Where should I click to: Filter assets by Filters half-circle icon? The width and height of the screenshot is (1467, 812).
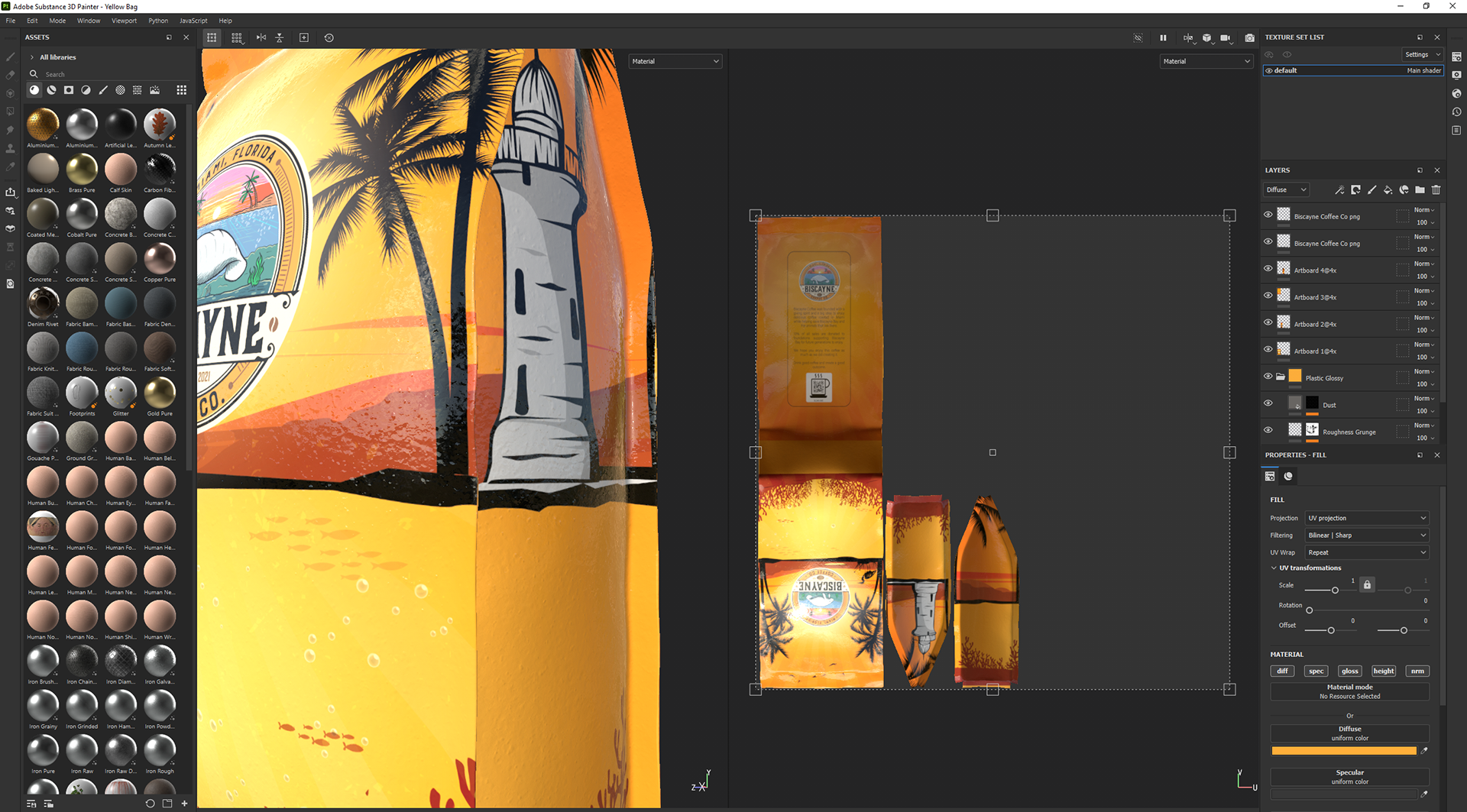tap(86, 90)
